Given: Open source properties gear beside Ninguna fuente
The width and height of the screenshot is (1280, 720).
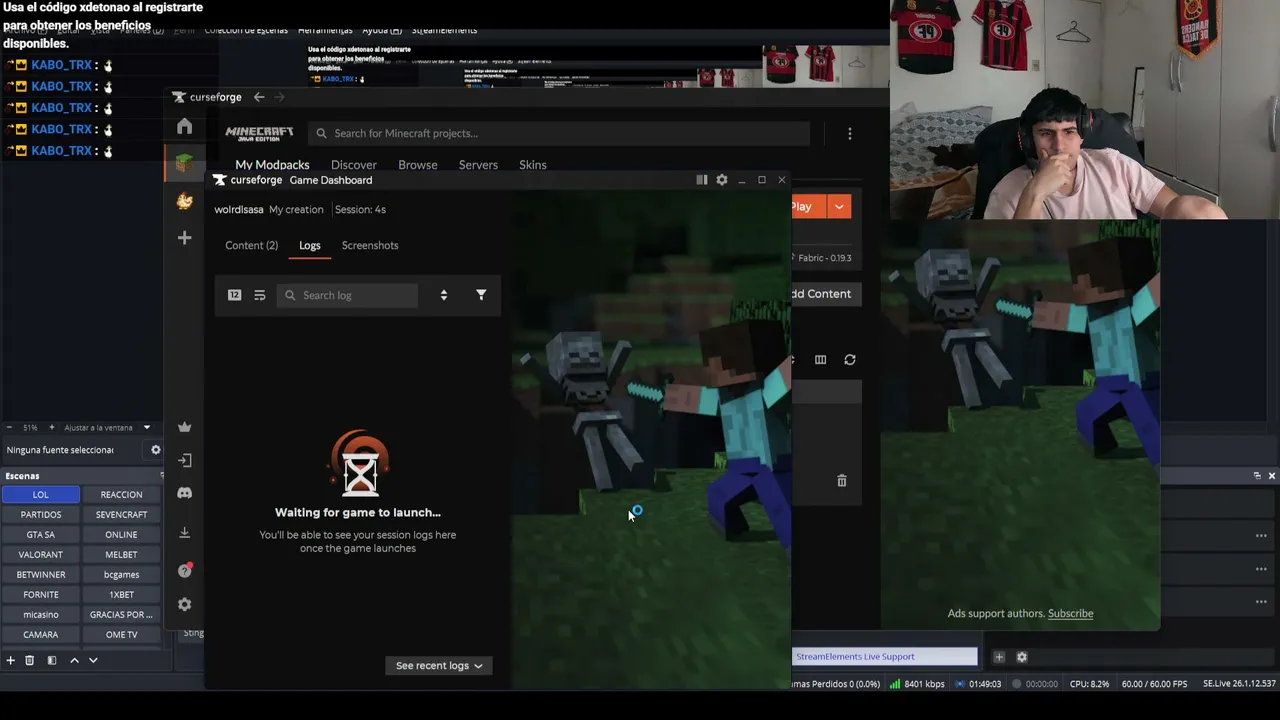Looking at the screenshot, I should pos(156,450).
